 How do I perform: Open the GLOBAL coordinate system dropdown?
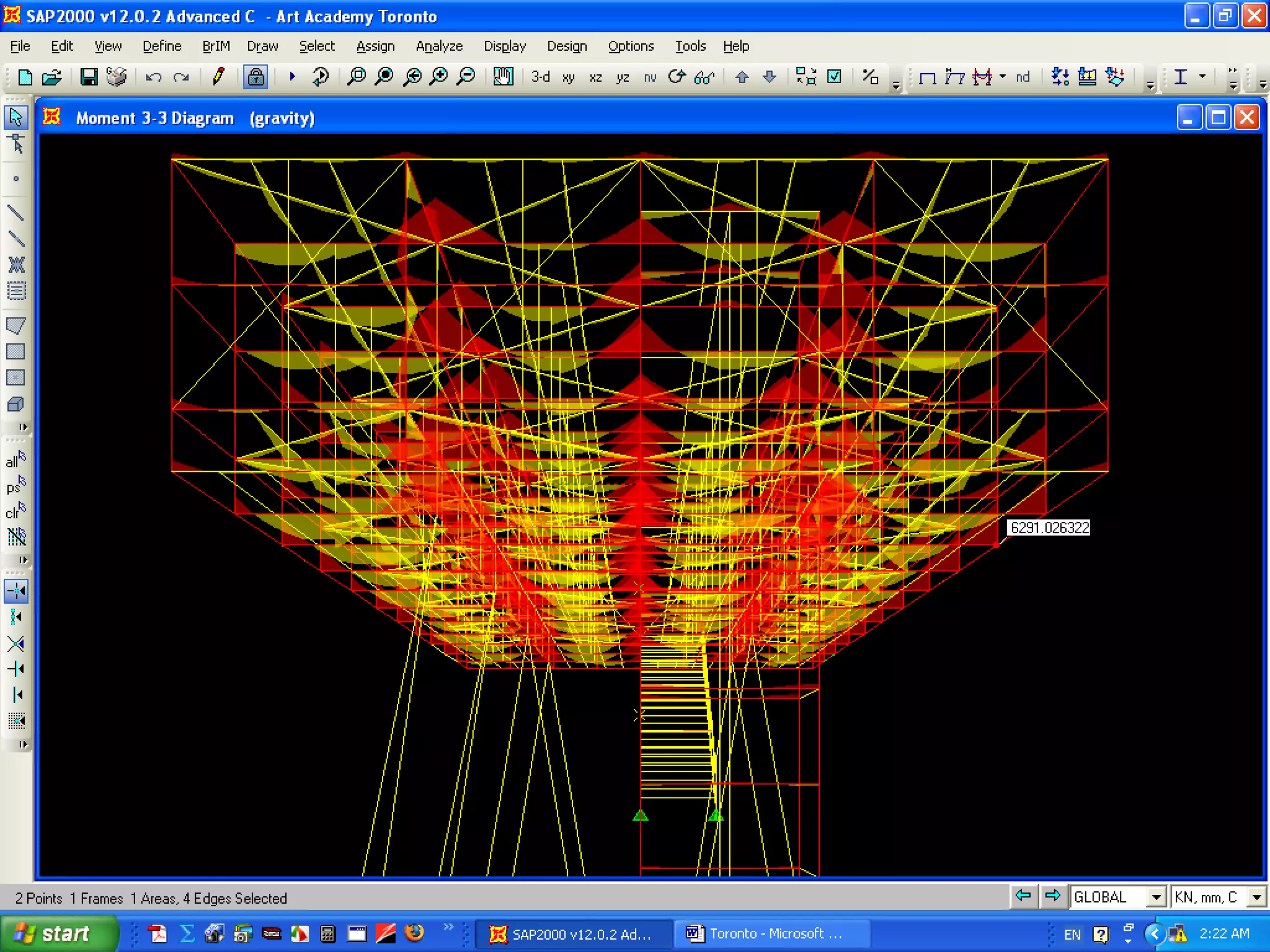(1156, 897)
